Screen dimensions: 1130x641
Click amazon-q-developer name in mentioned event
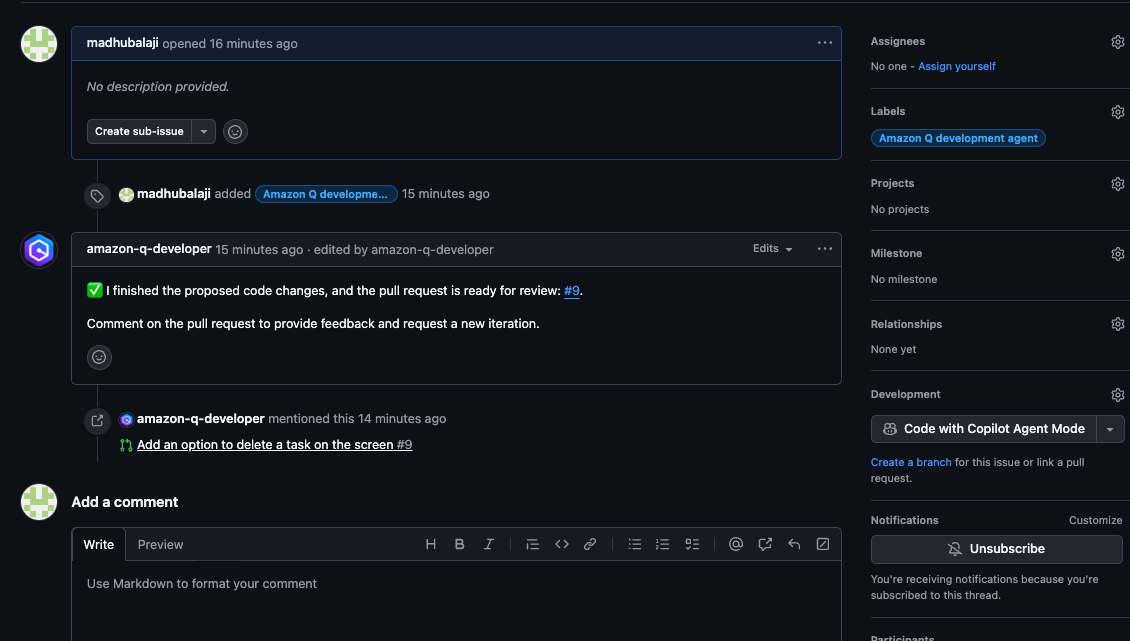click(x=200, y=418)
